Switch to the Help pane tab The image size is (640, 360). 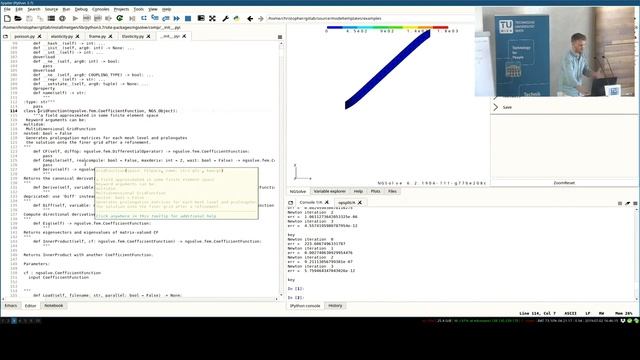pos(358,191)
